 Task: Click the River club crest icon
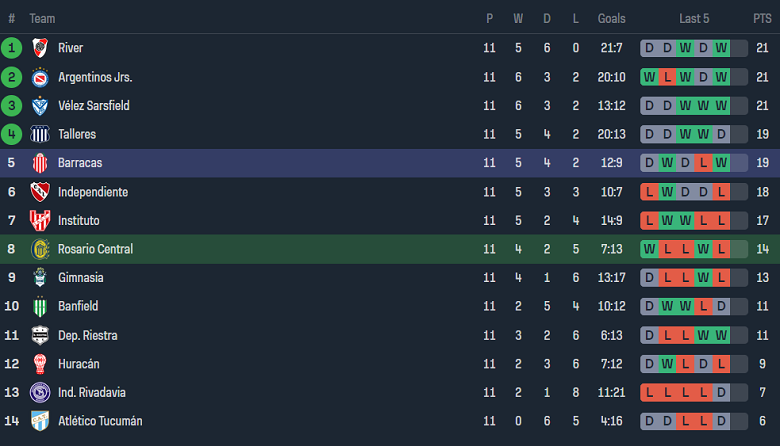(40, 48)
